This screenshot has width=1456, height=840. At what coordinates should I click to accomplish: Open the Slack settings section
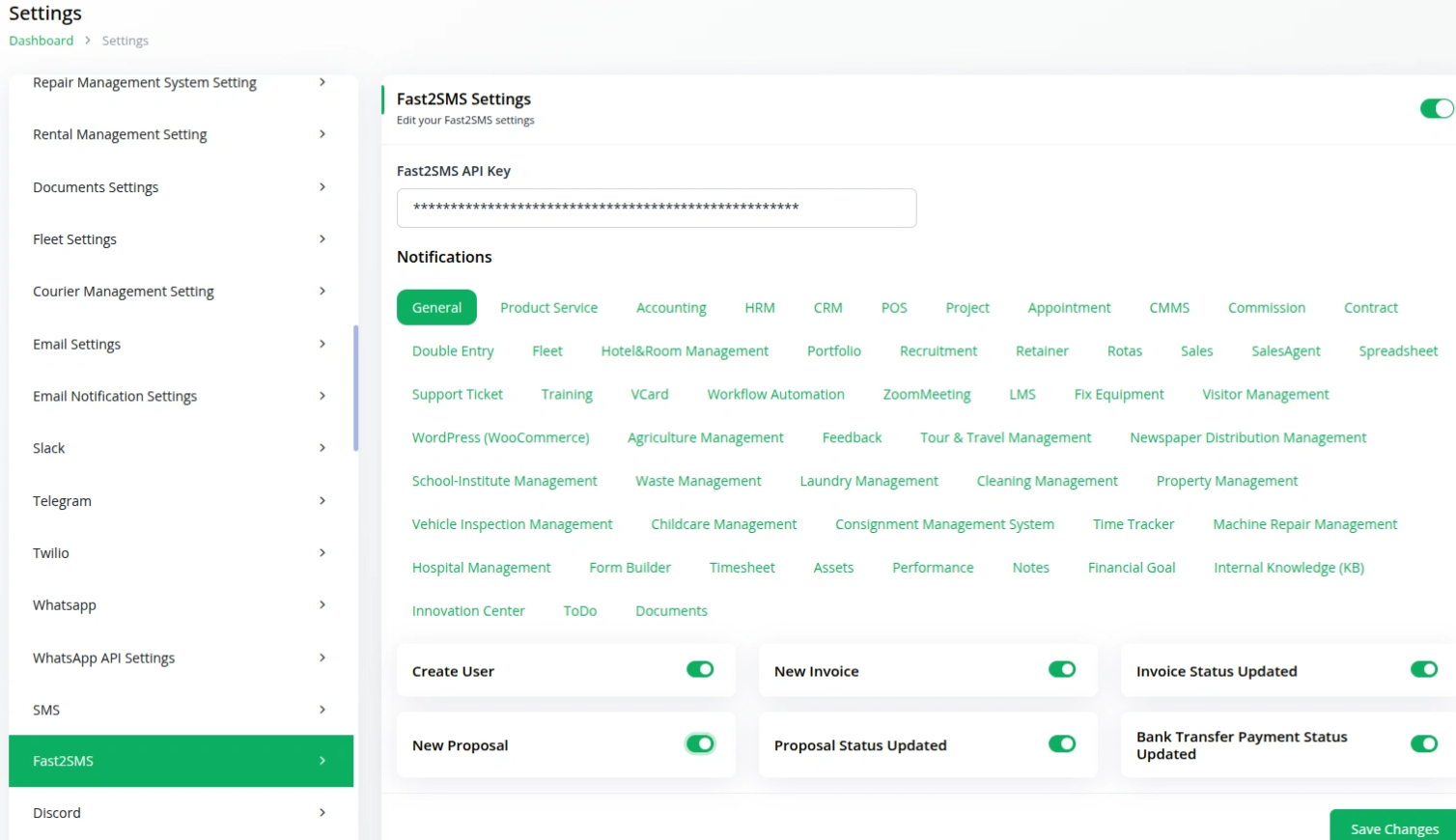pyautogui.click(x=181, y=448)
